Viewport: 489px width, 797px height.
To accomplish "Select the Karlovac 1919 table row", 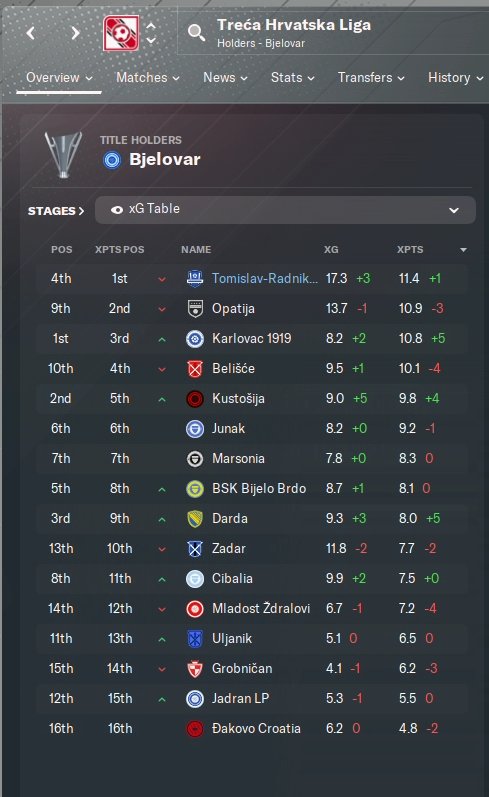I will pos(252,339).
